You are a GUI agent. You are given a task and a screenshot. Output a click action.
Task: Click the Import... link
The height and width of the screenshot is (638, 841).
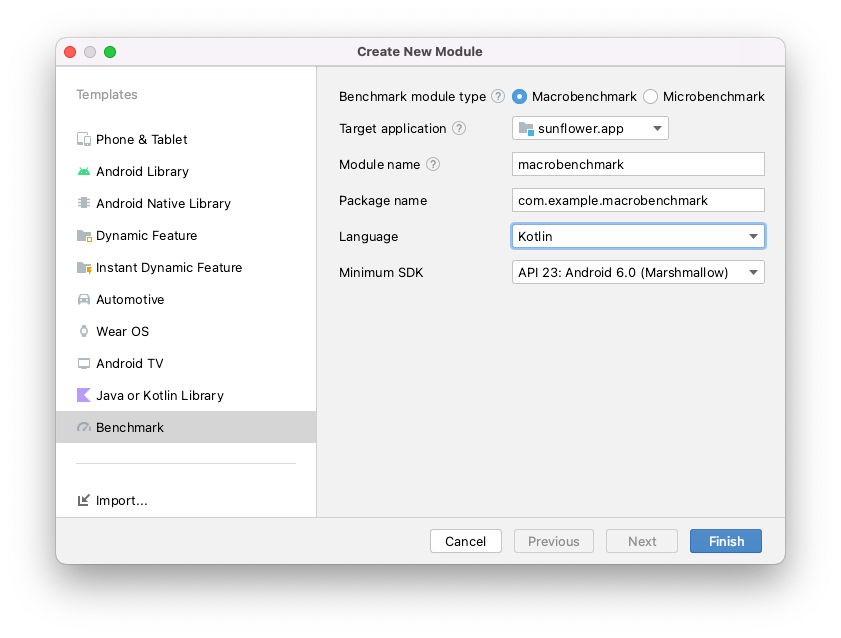(121, 500)
